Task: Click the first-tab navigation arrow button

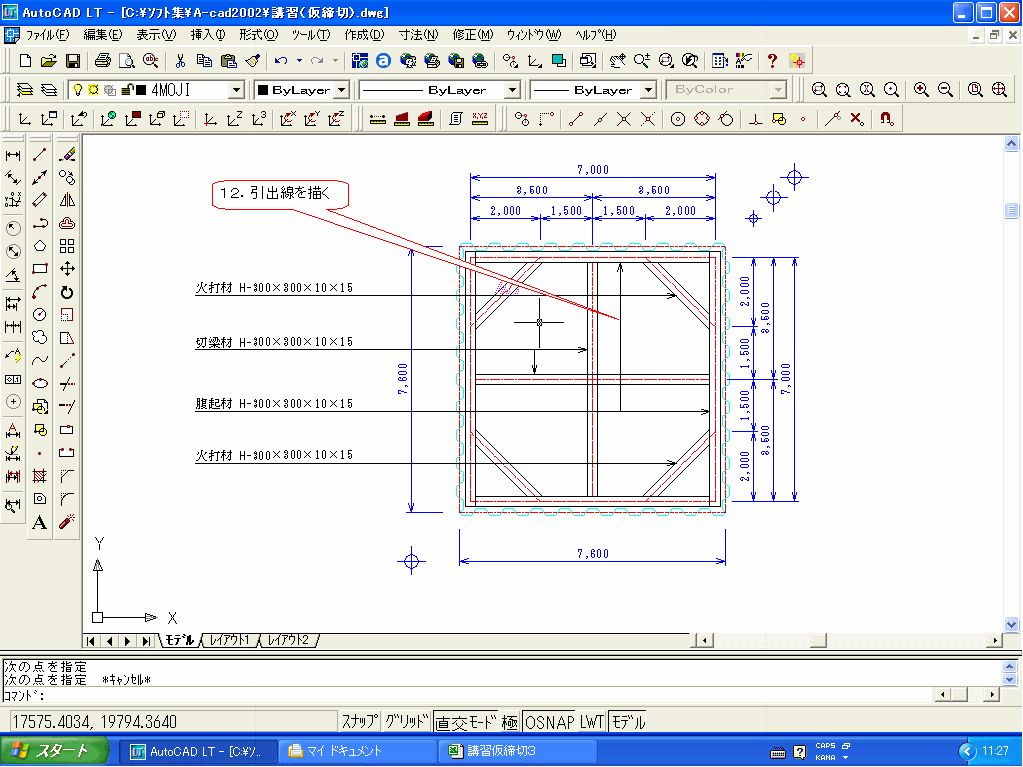Action: click(91, 641)
